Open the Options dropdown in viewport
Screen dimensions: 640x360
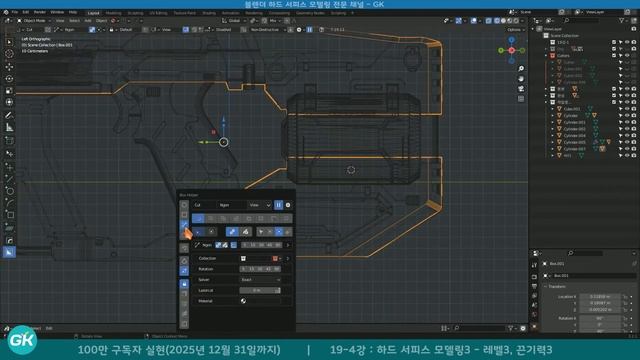click(x=515, y=29)
